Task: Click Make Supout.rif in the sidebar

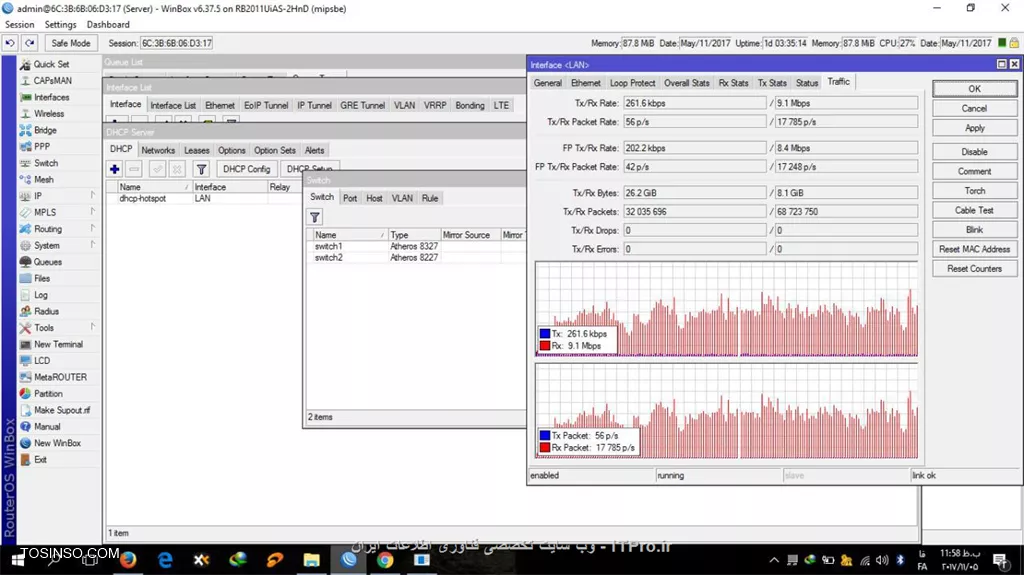Action: pyautogui.click(x=62, y=410)
